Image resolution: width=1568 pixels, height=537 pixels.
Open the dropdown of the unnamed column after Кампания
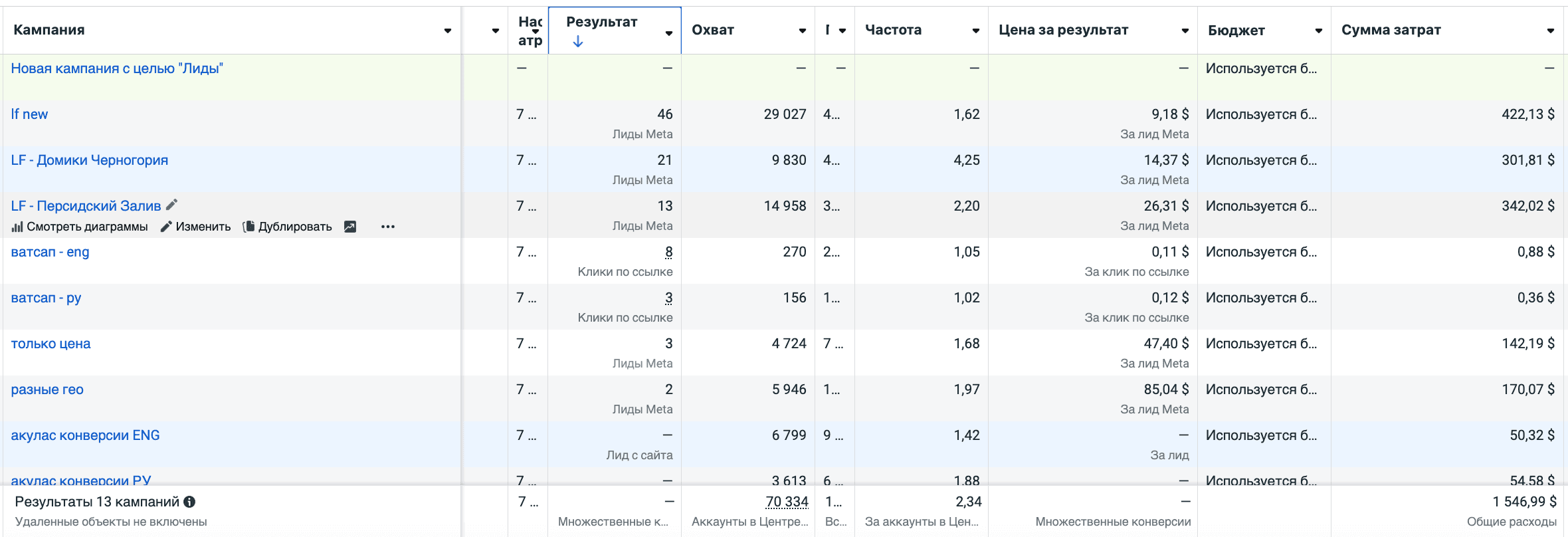point(496,31)
